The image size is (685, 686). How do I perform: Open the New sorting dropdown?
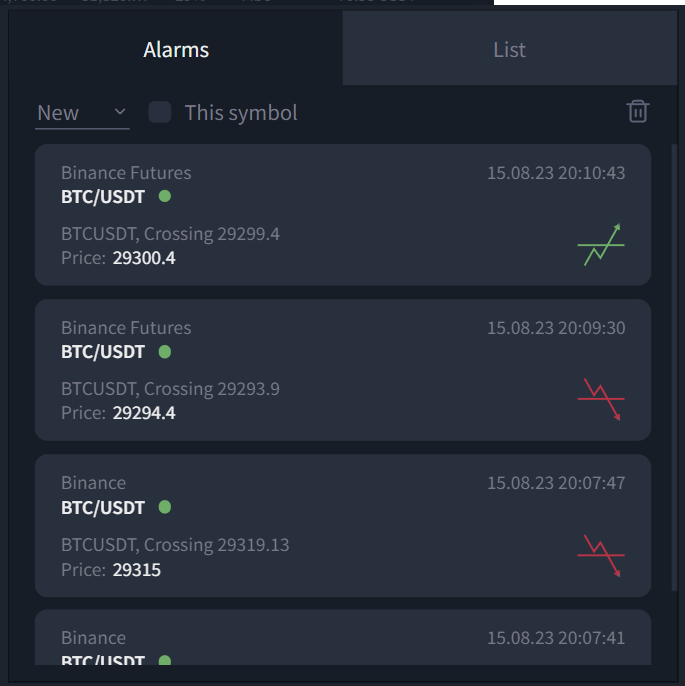[x=82, y=113]
